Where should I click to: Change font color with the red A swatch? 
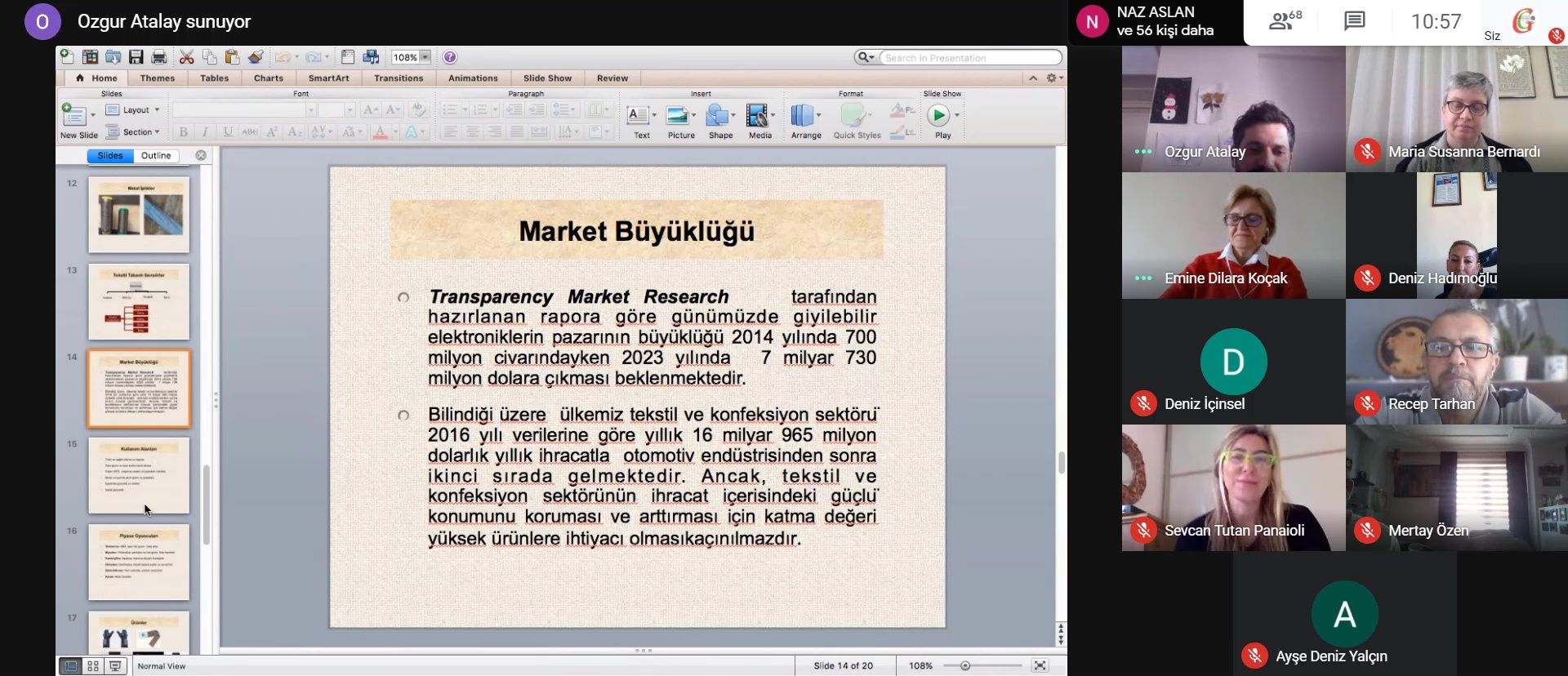pyautogui.click(x=380, y=131)
